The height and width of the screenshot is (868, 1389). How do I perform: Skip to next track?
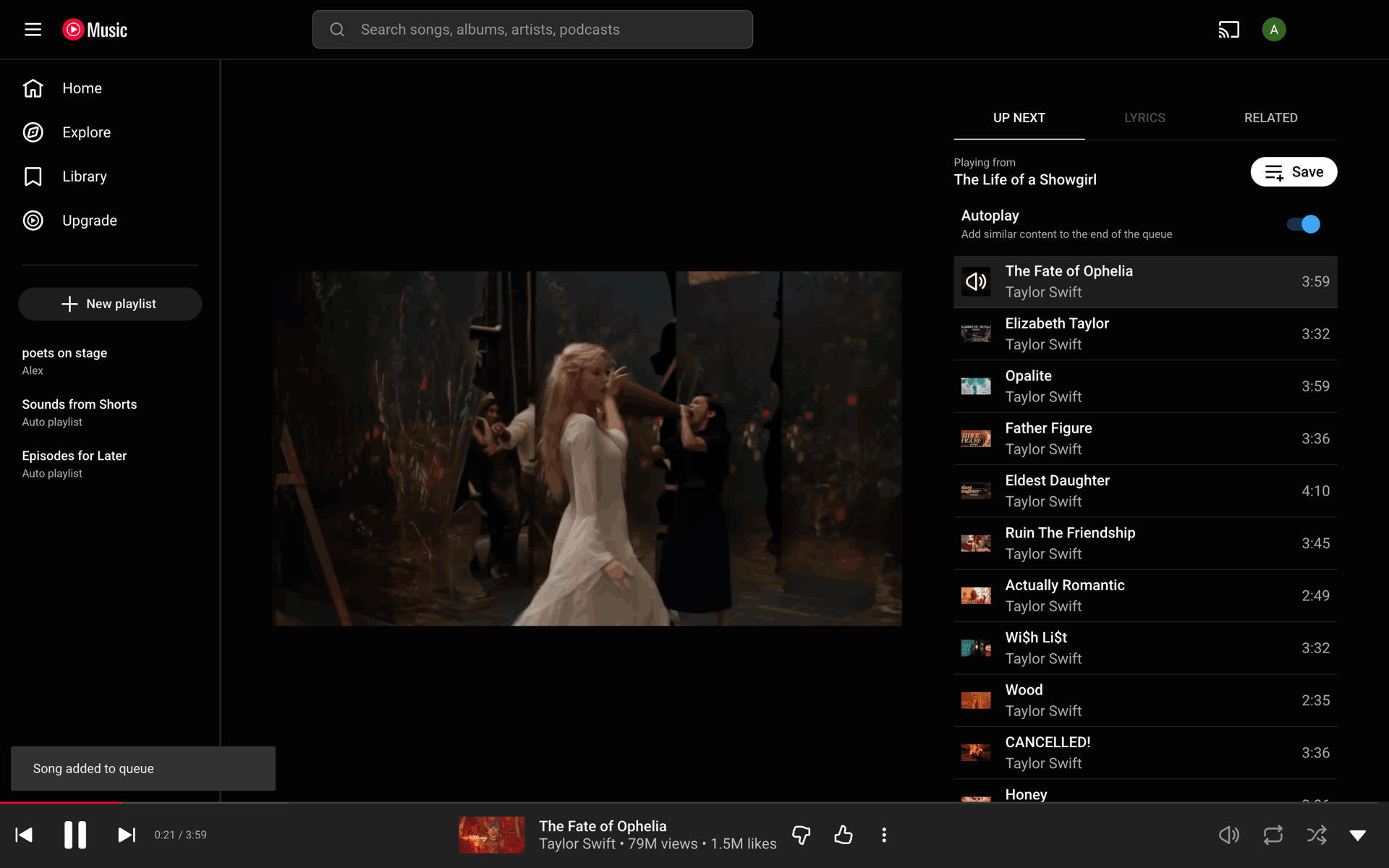point(127,835)
